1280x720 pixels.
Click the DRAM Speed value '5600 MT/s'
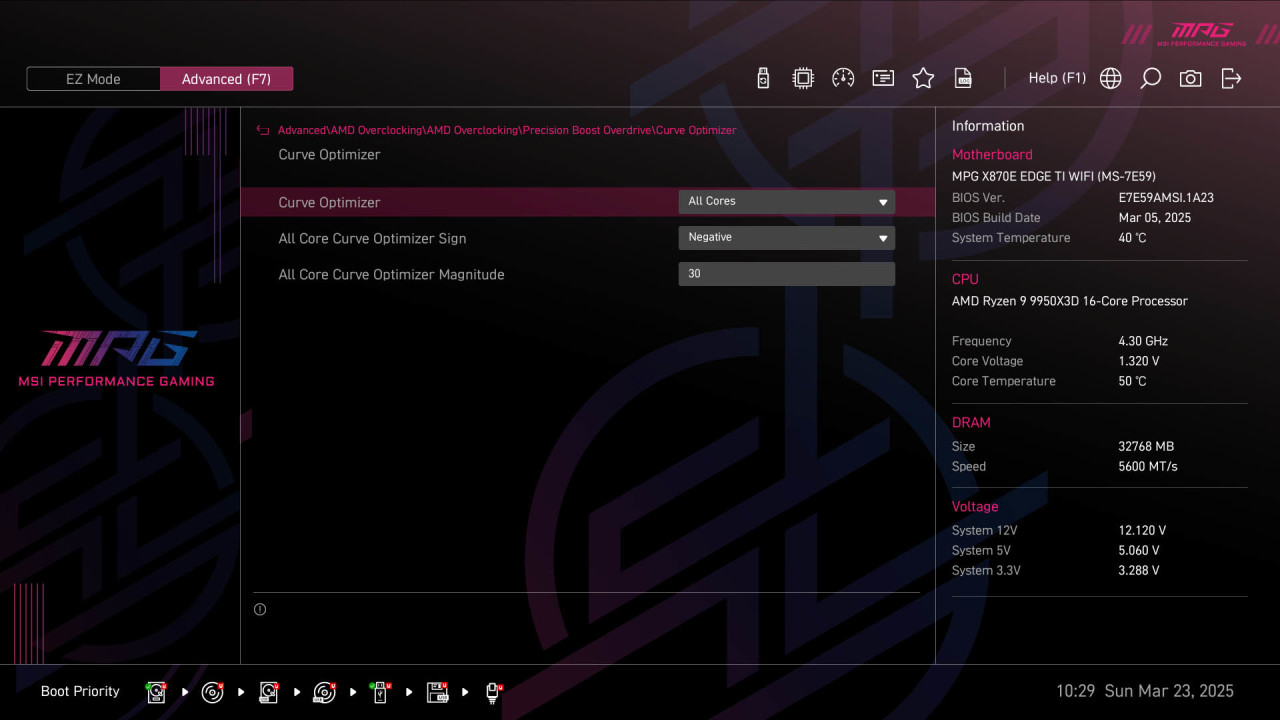tap(1148, 467)
